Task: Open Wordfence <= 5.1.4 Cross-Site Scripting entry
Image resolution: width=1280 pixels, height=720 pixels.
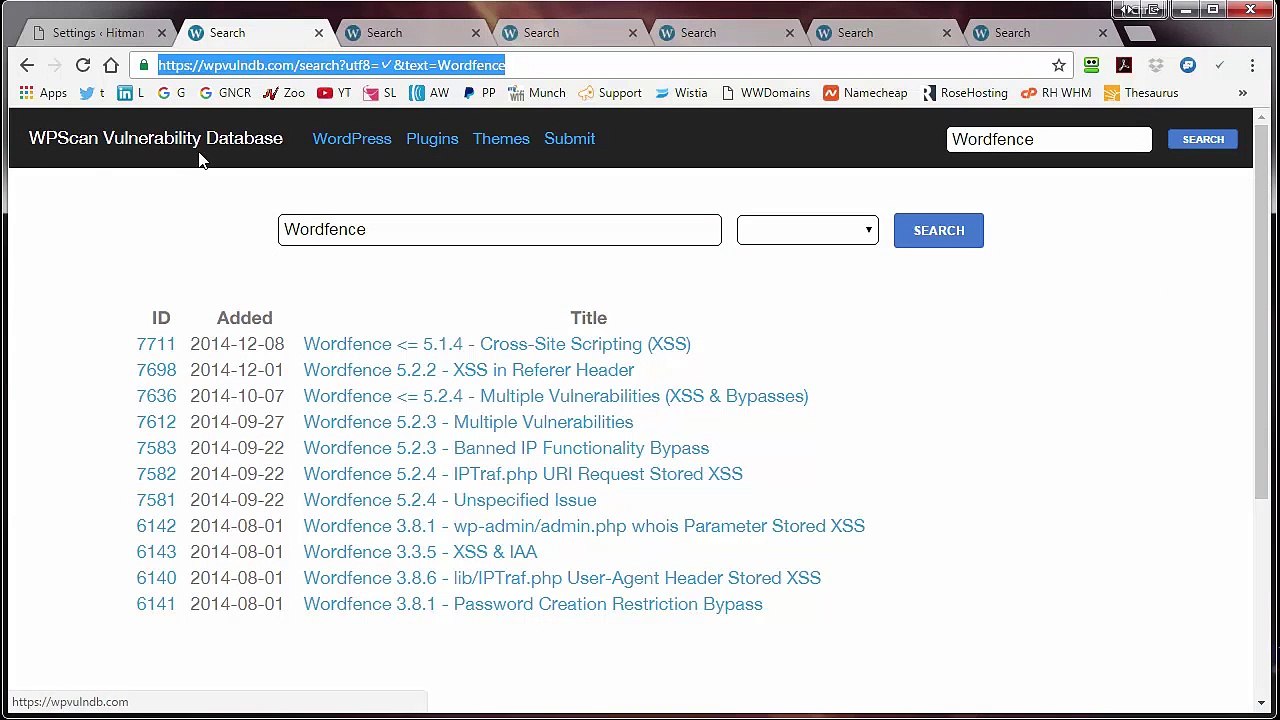Action: point(497,344)
